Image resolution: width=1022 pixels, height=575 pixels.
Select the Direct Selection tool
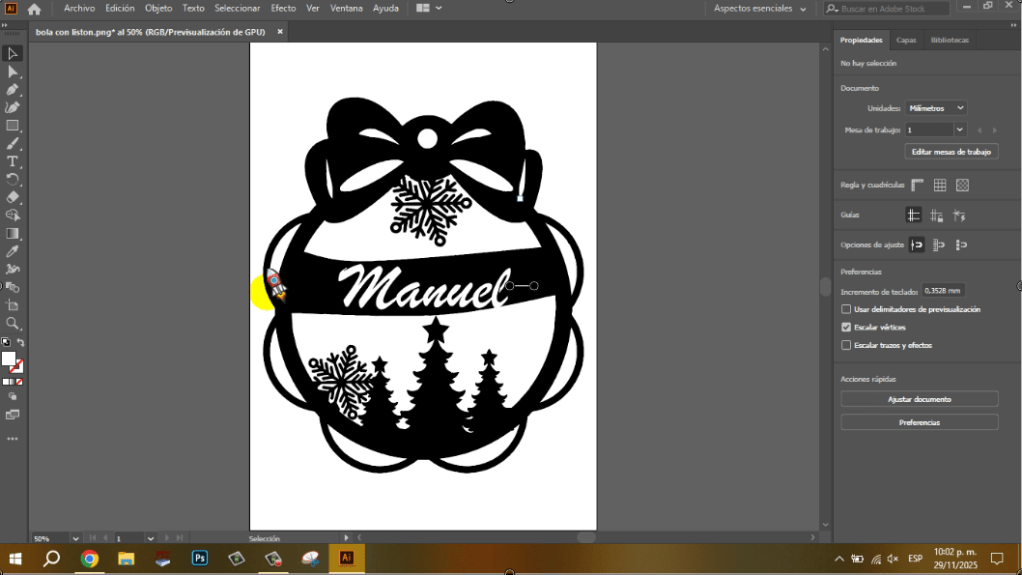[x=12, y=72]
